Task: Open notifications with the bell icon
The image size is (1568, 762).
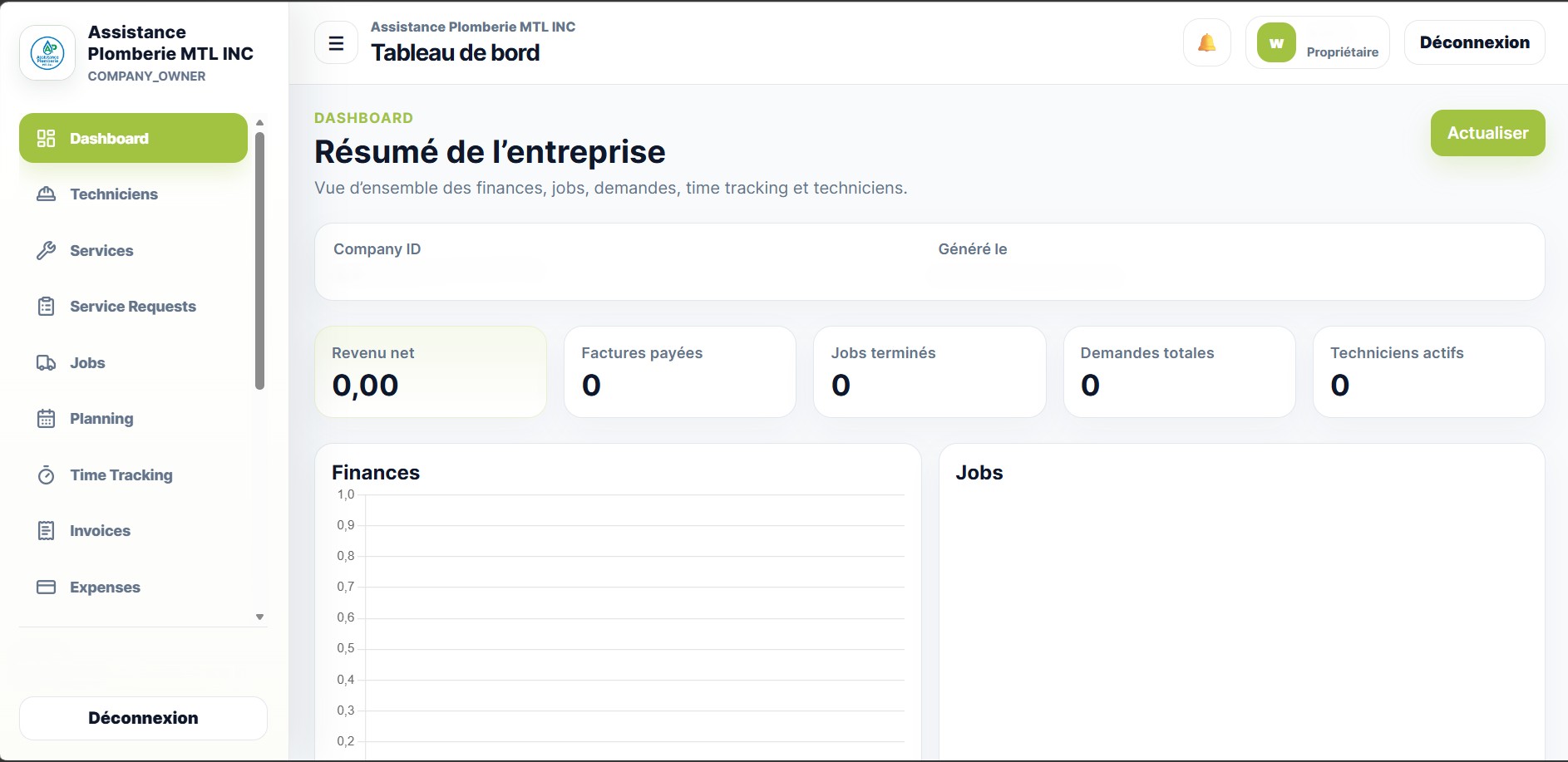Action: [1206, 42]
